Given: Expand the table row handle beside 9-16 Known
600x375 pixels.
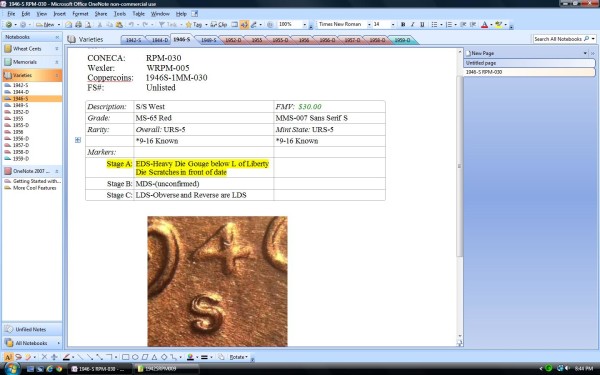Looking at the screenshot, I should [78, 140].
